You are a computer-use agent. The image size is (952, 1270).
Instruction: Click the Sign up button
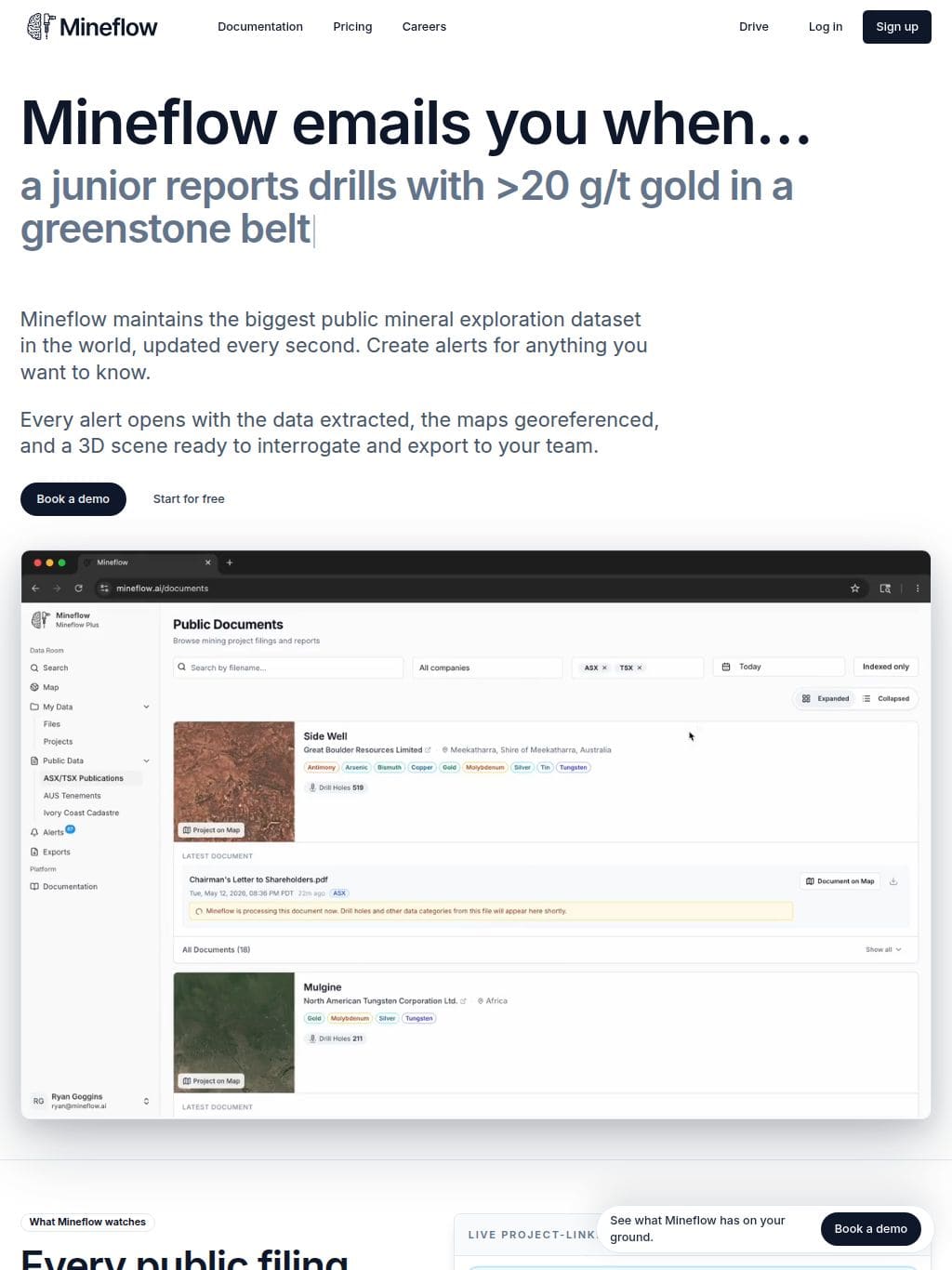897,27
